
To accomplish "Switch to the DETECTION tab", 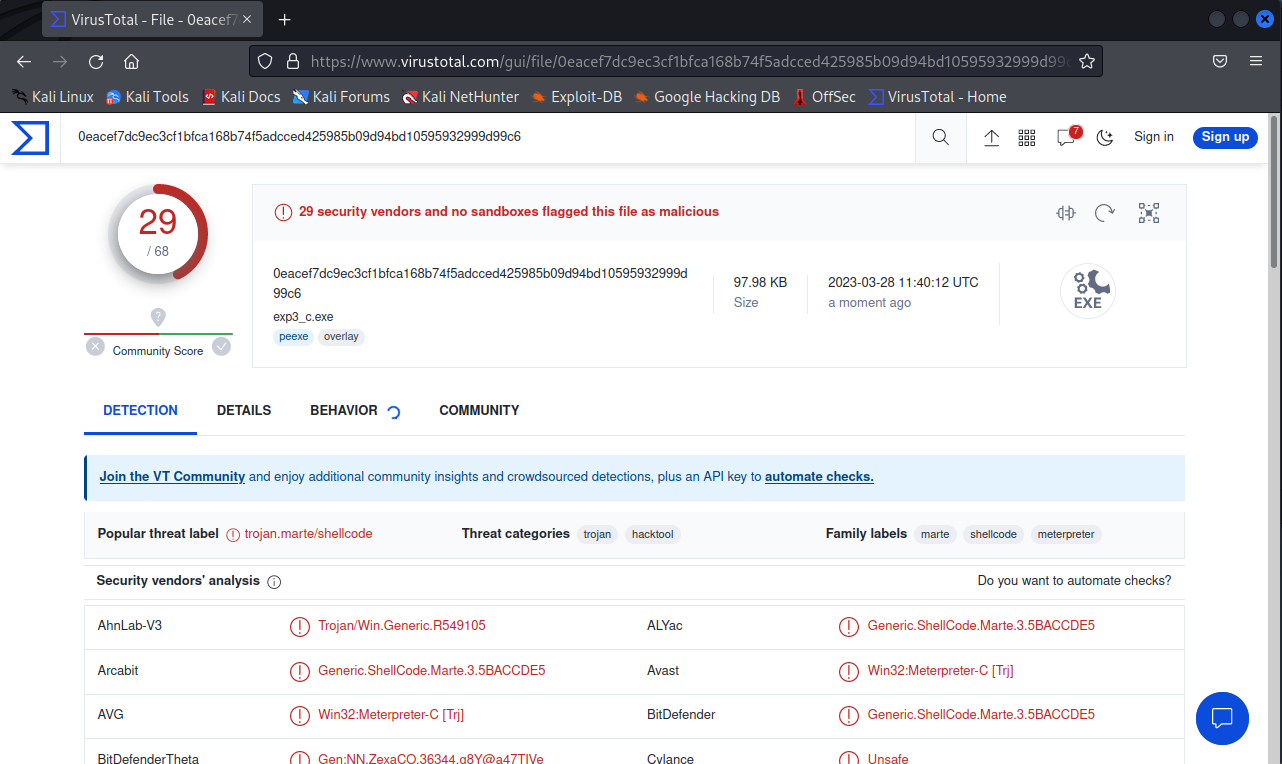I will 140,410.
